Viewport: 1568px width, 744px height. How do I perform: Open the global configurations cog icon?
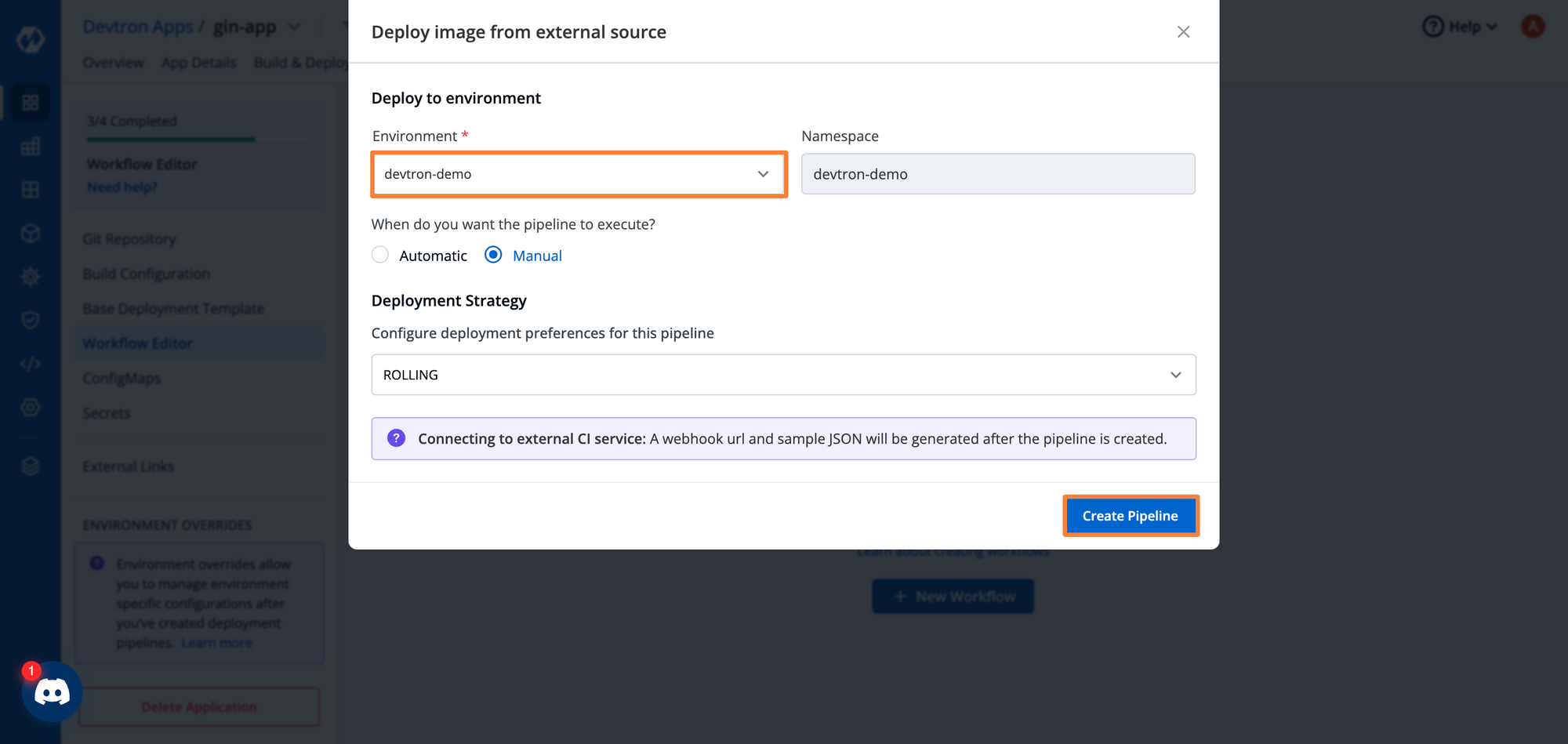[x=31, y=408]
